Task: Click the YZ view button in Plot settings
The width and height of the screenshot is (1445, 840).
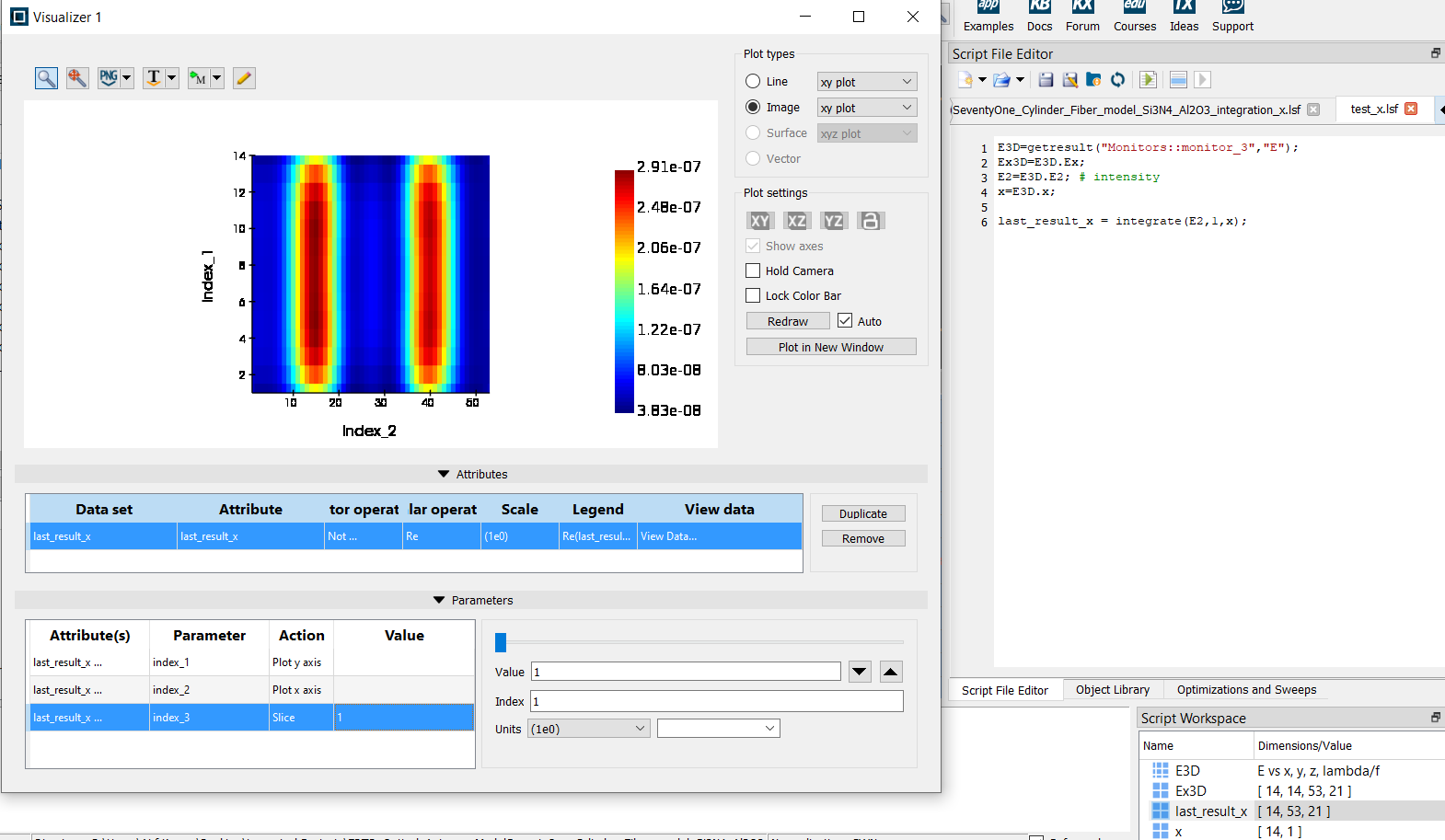Action: pos(834,221)
